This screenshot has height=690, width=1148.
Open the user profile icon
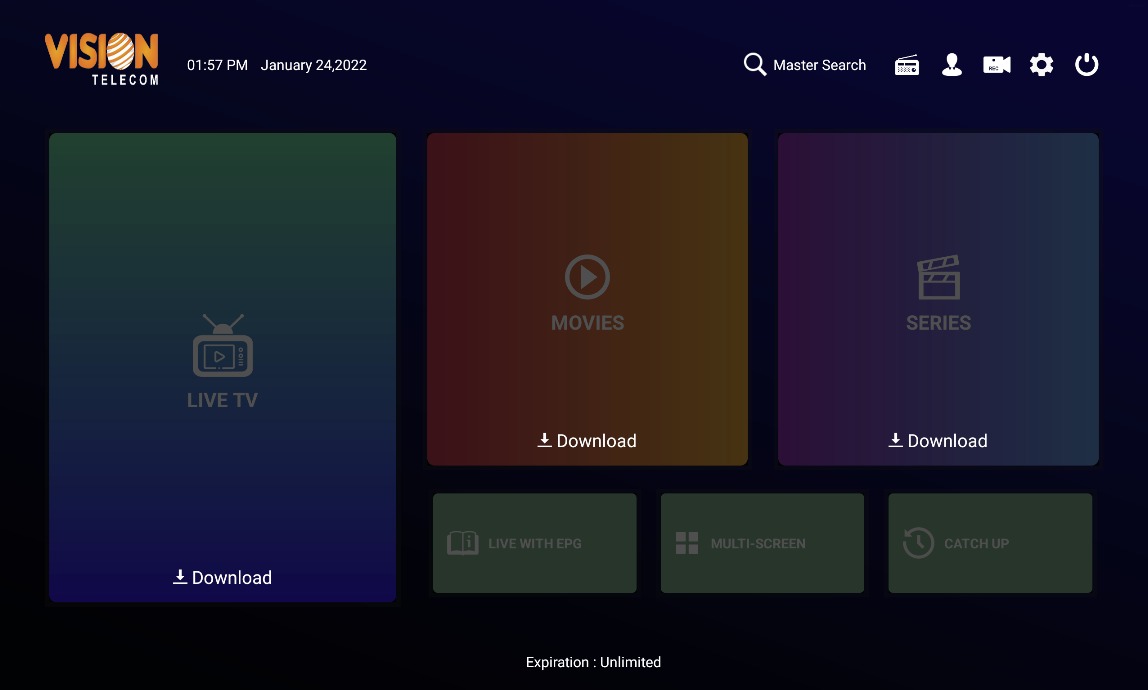(x=952, y=64)
